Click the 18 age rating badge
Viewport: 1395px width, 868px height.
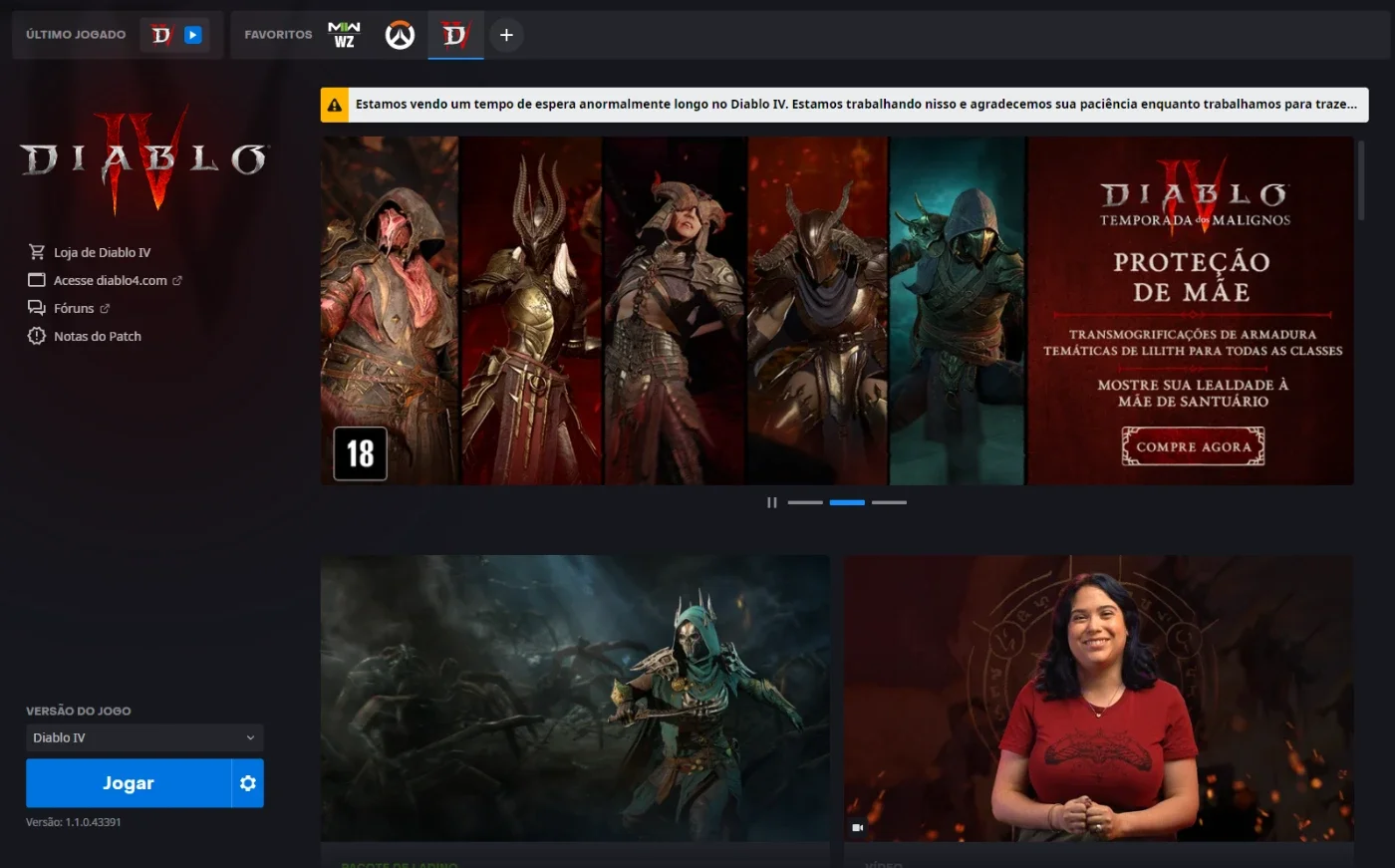(360, 453)
